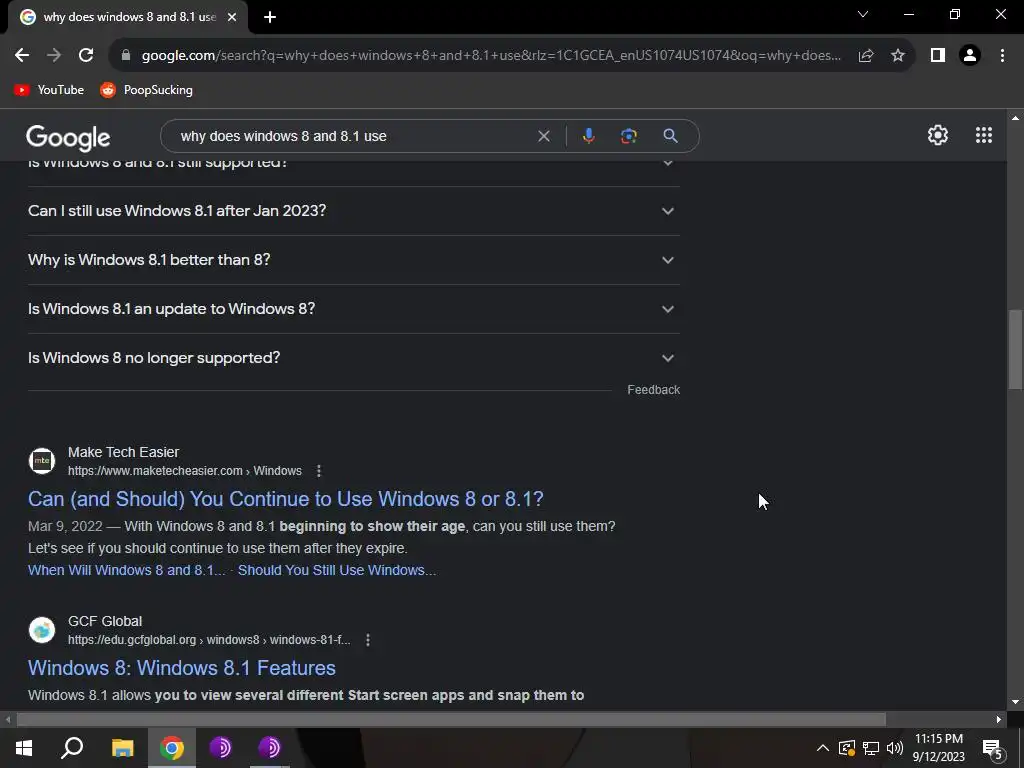This screenshot has height=768, width=1024.
Task: Open the Chrome side panel
Action: [938, 56]
